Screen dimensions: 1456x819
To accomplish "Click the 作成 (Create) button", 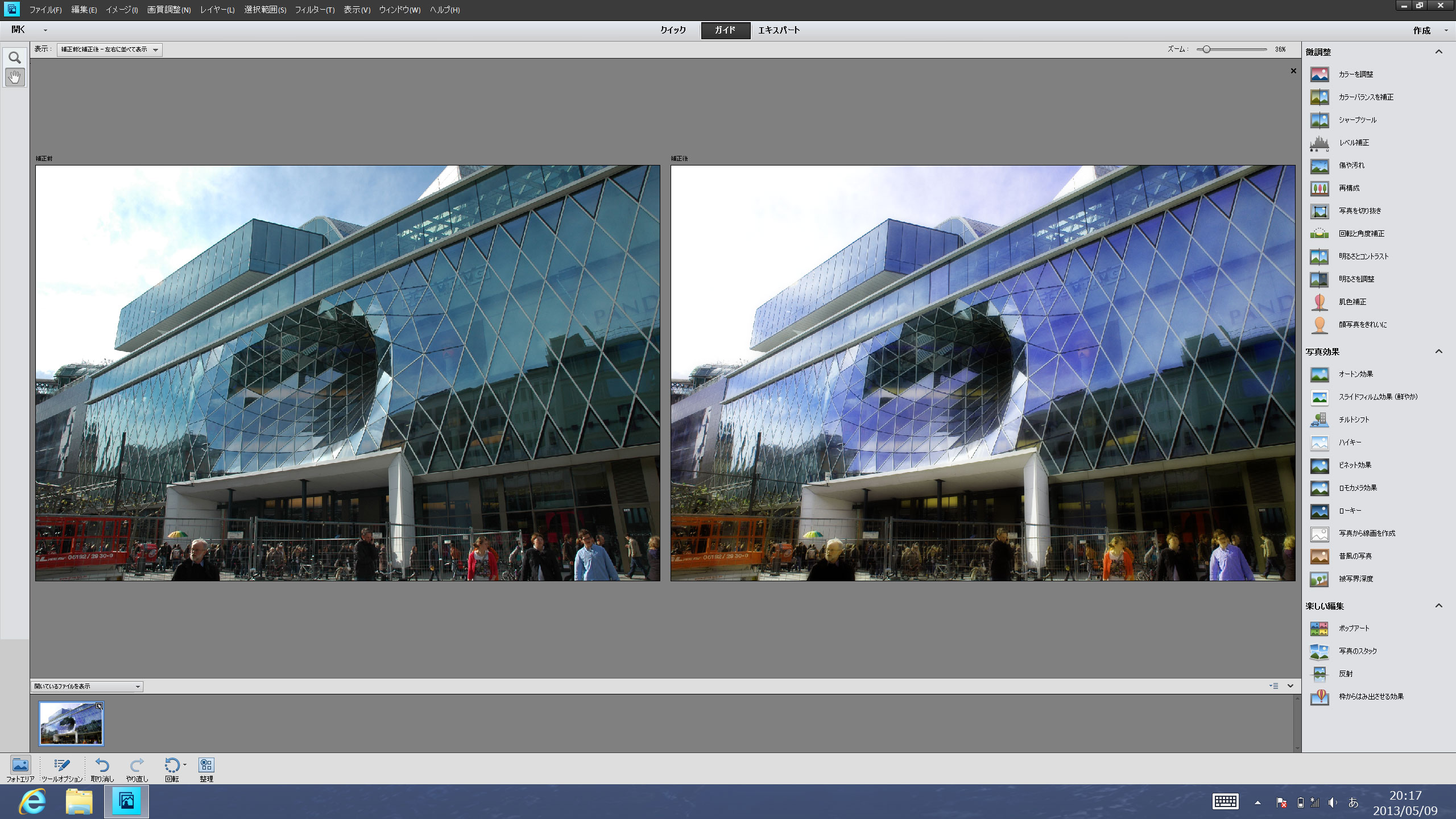I will [x=1422, y=31].
